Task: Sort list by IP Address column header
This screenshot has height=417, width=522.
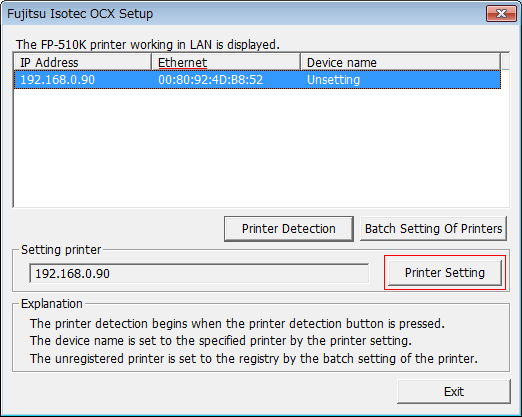Action: pyautogui.click(x=83, y=62)
